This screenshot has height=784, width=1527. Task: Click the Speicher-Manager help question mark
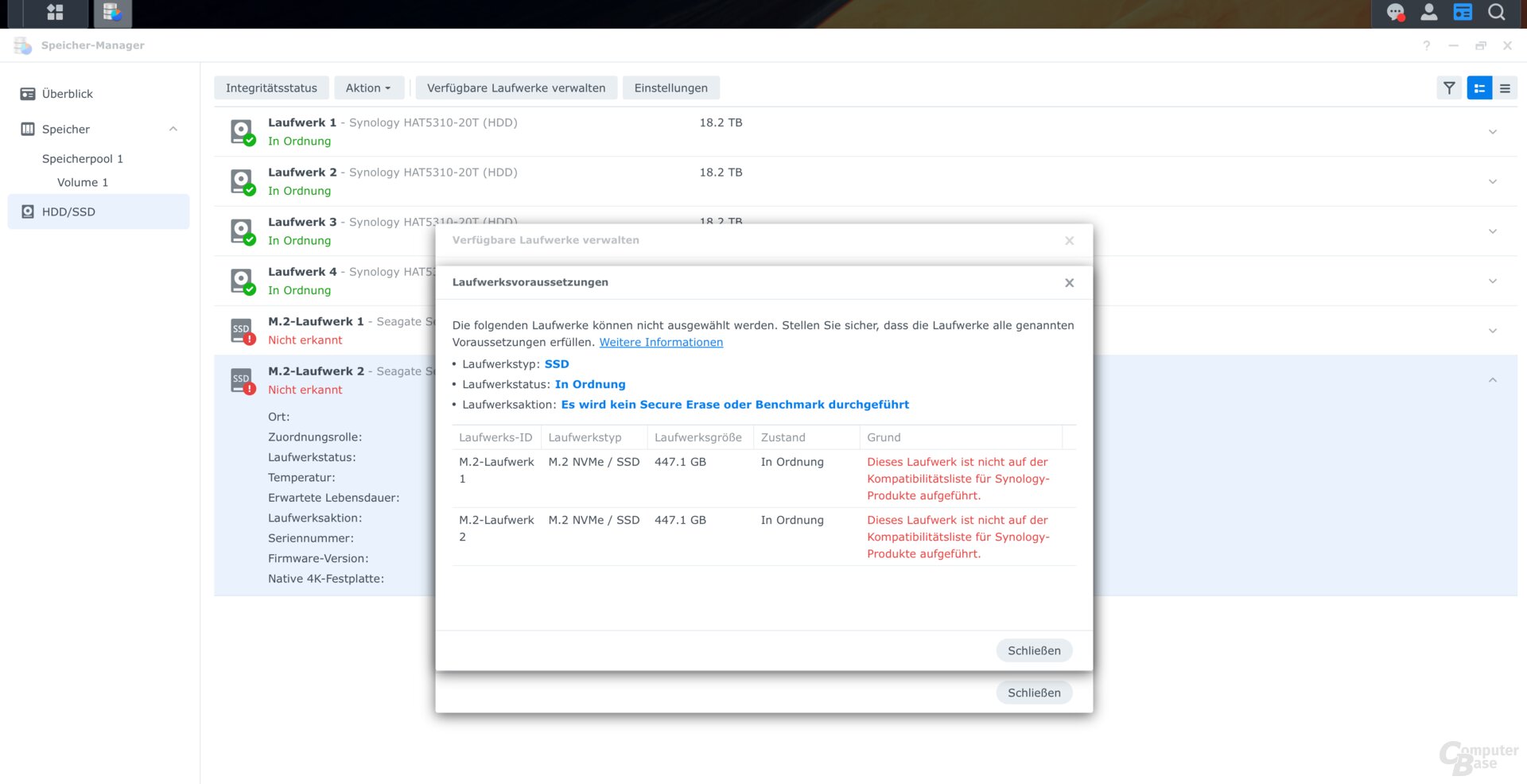pyautogui.click(x=1427, y=45)
